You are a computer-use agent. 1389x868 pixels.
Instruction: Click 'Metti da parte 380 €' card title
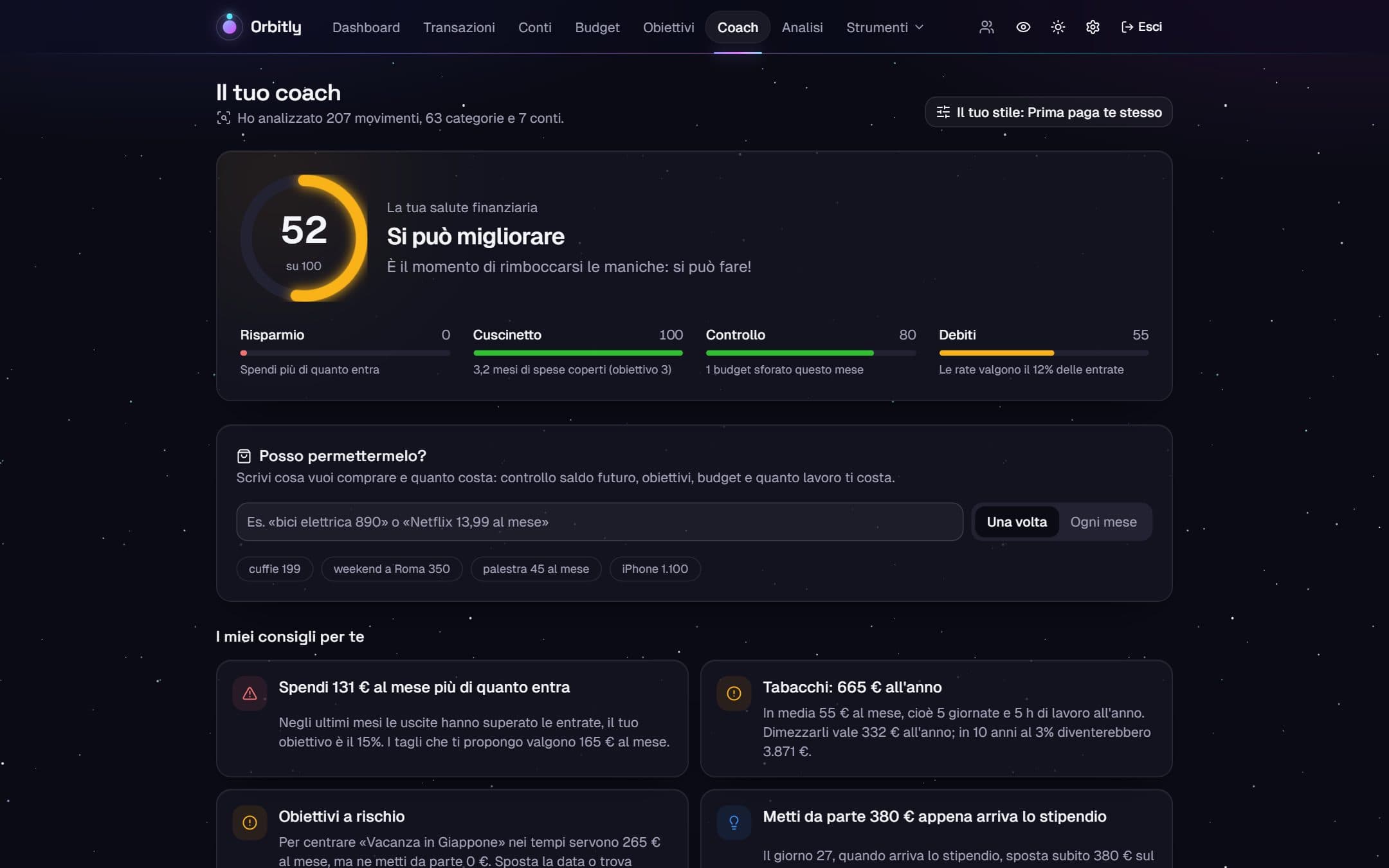click(934, 816)
